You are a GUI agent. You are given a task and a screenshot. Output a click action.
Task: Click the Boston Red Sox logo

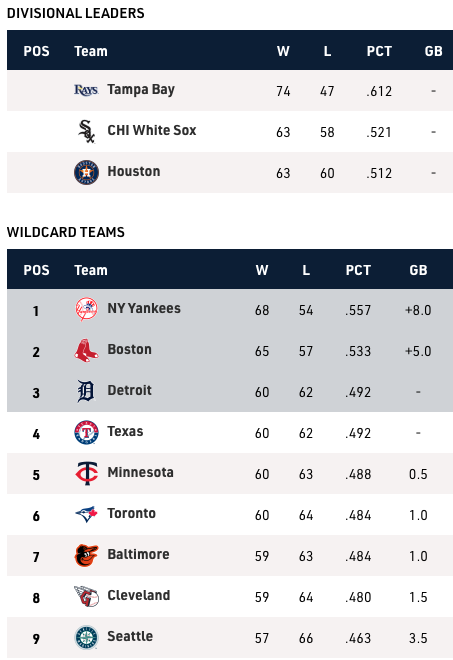tap(86, 350)
